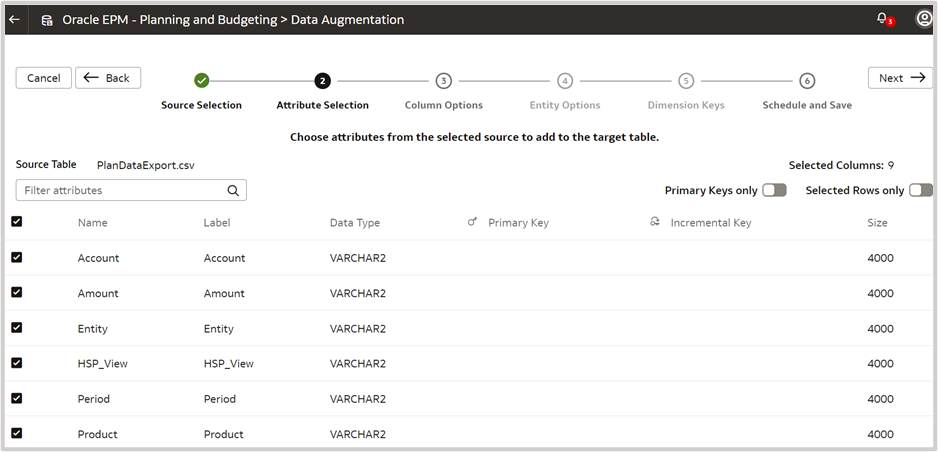Enable the Primary Keys only toggle

(x=774, y=190)
